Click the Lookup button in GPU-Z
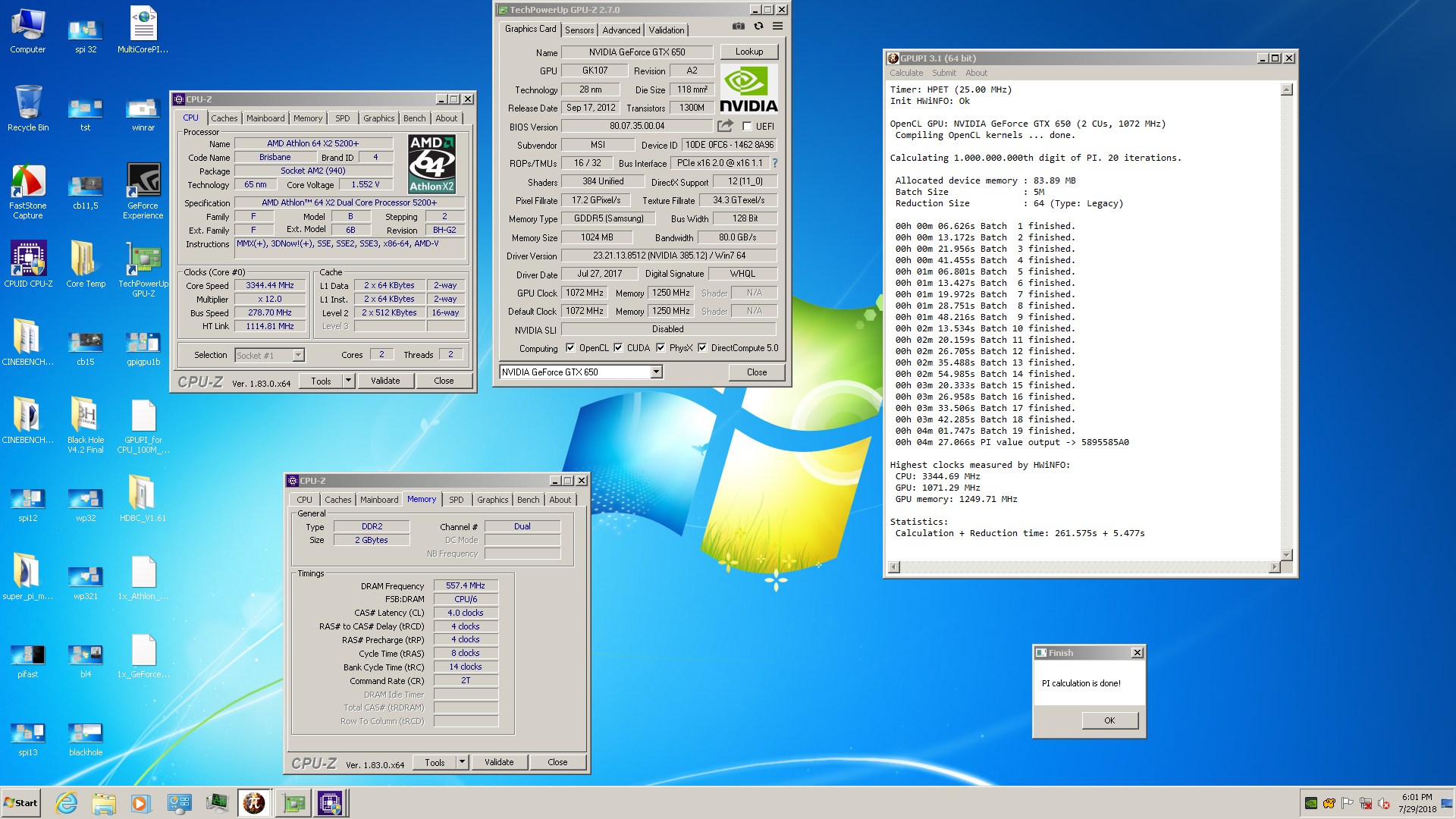This screenshot has width=1456, height=819. 748,52
